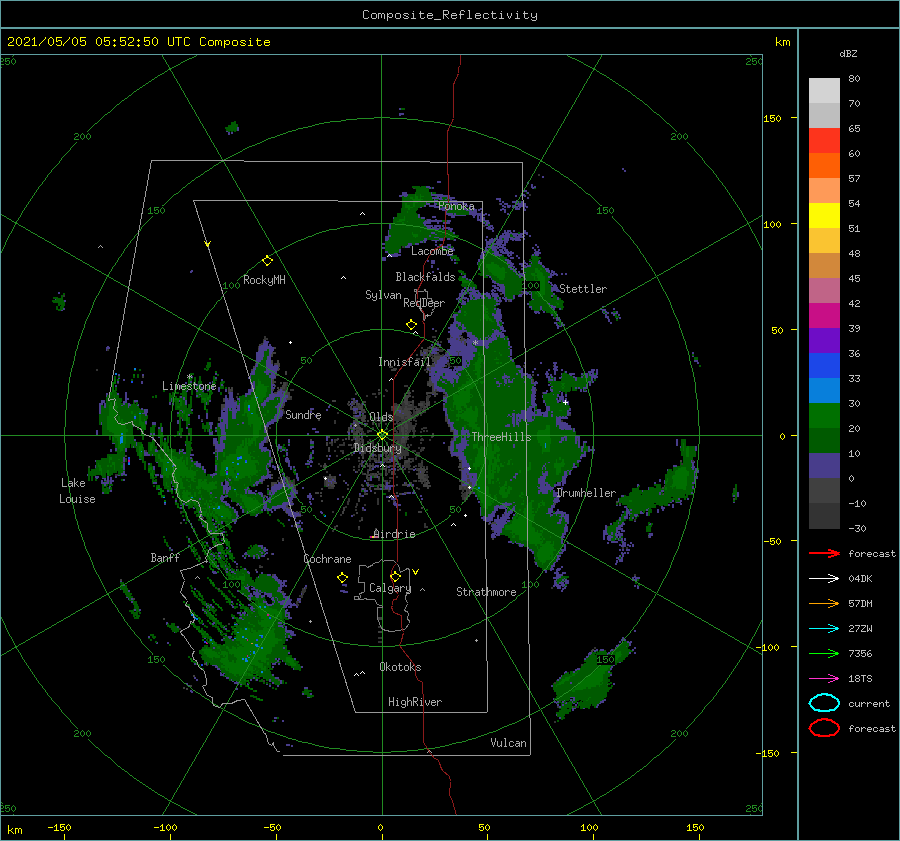Image resolution: width=900 pixels, height=841 pixels.
Task: Click the Blackfalds city label
Action: click(x=425, y=277)
